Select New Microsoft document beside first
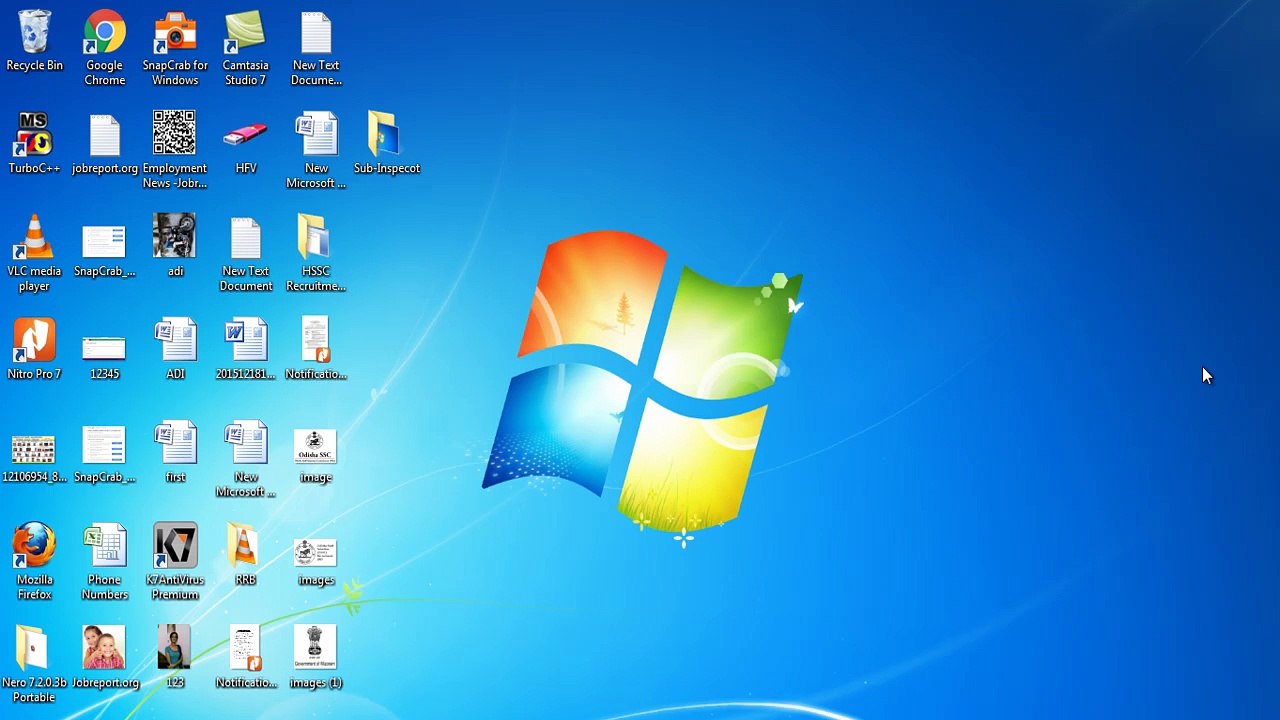Screen dimensions: 1280x720 [x=245, y=460]
